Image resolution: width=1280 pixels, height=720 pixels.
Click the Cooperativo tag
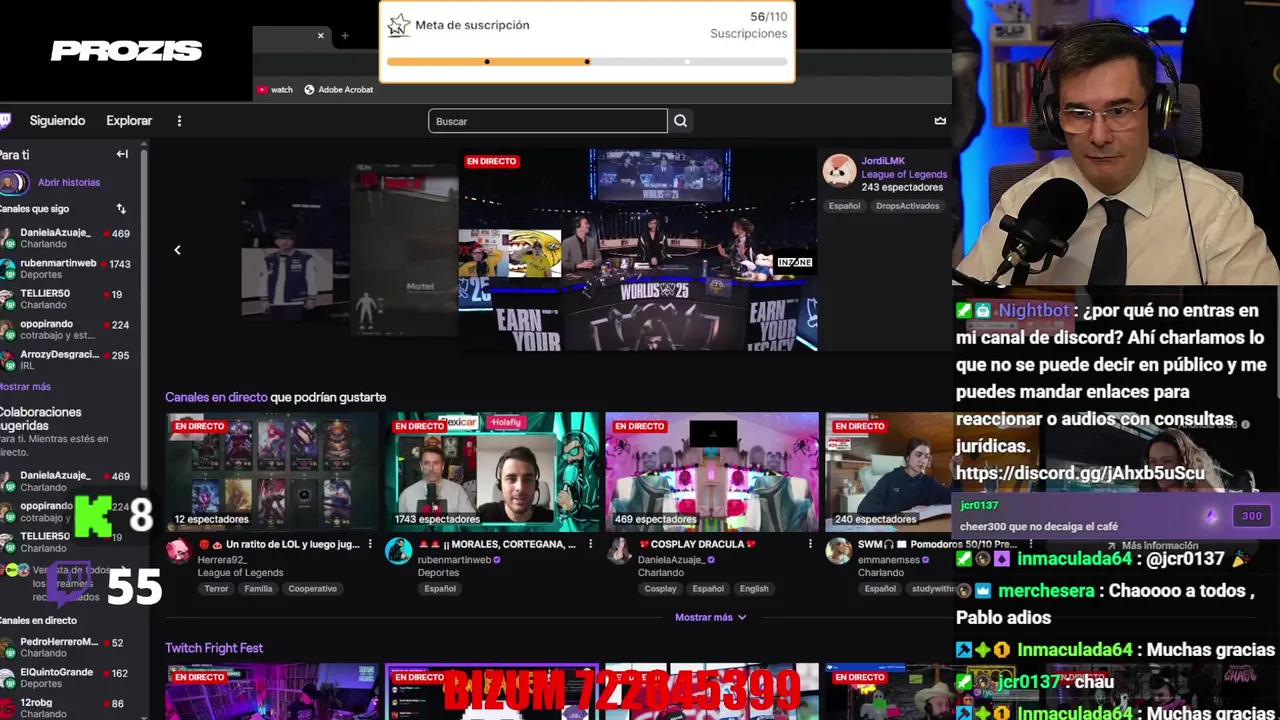point(312,589)
